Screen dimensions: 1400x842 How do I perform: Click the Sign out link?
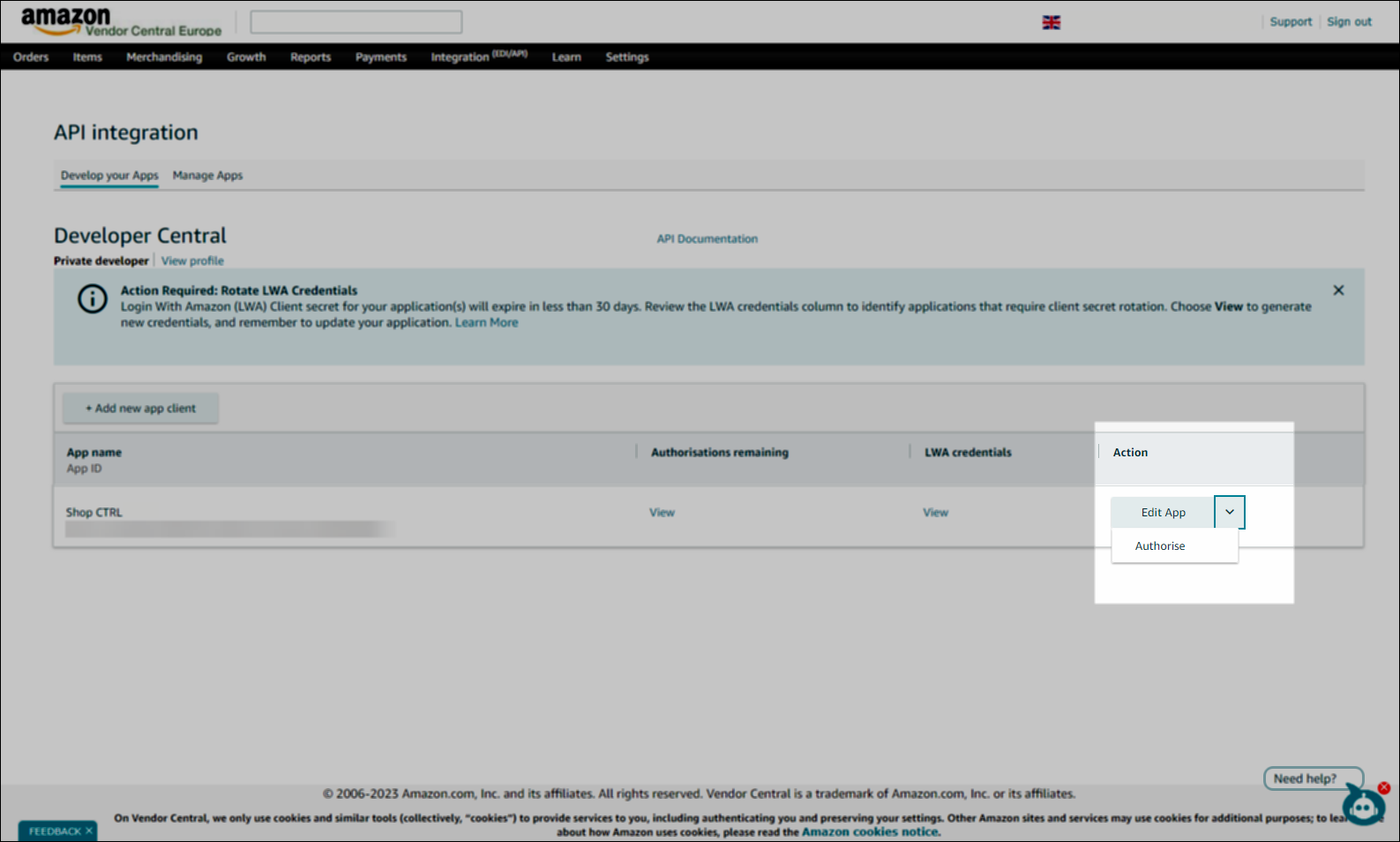(x=1349, y=21)
